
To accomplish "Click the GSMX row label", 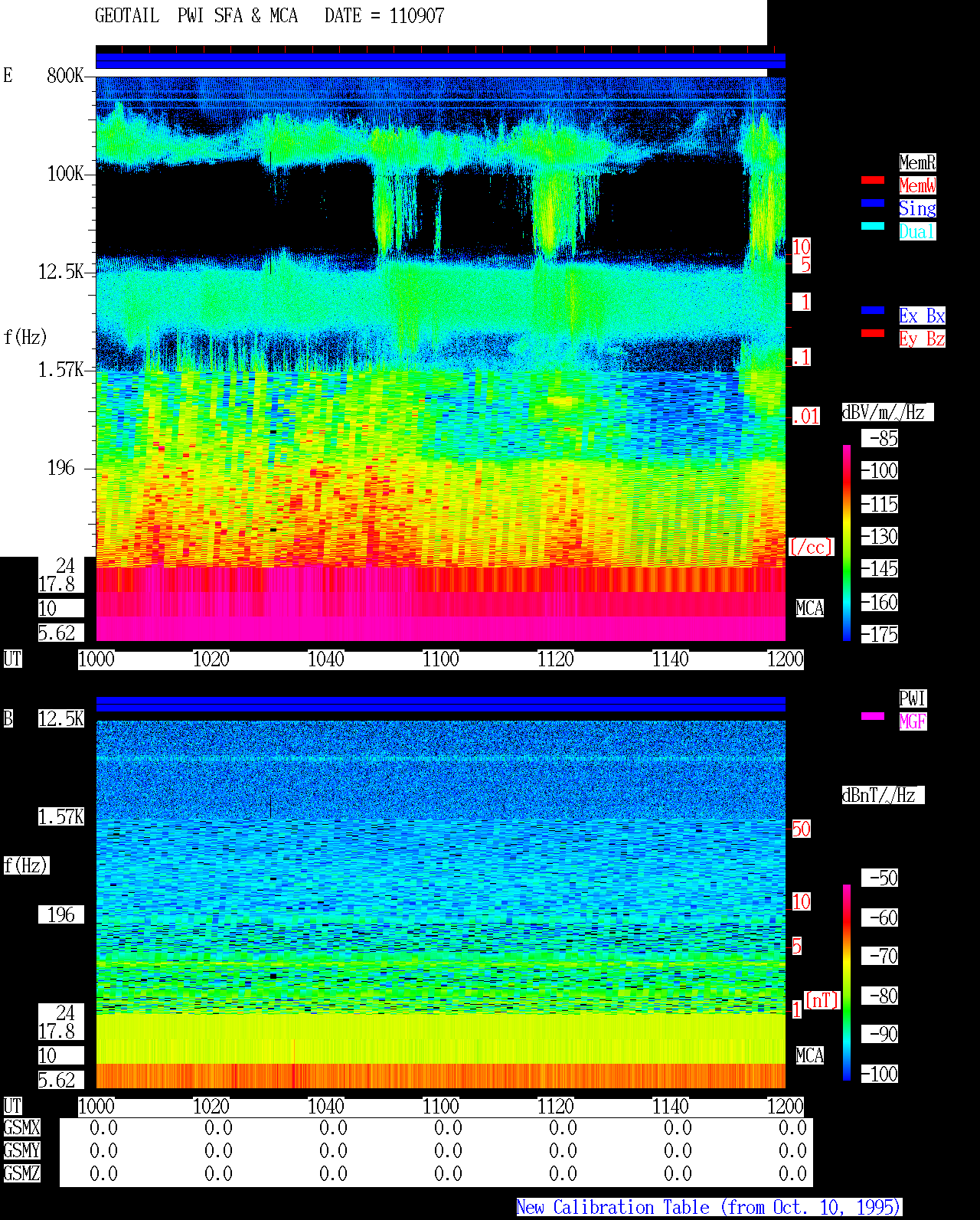I will tap(21, 1128).
